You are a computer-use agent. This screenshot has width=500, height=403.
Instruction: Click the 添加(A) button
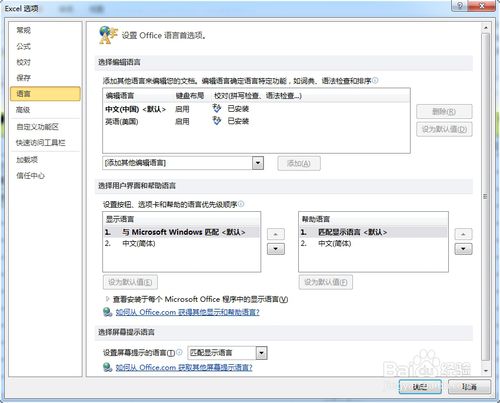[299, 163]
